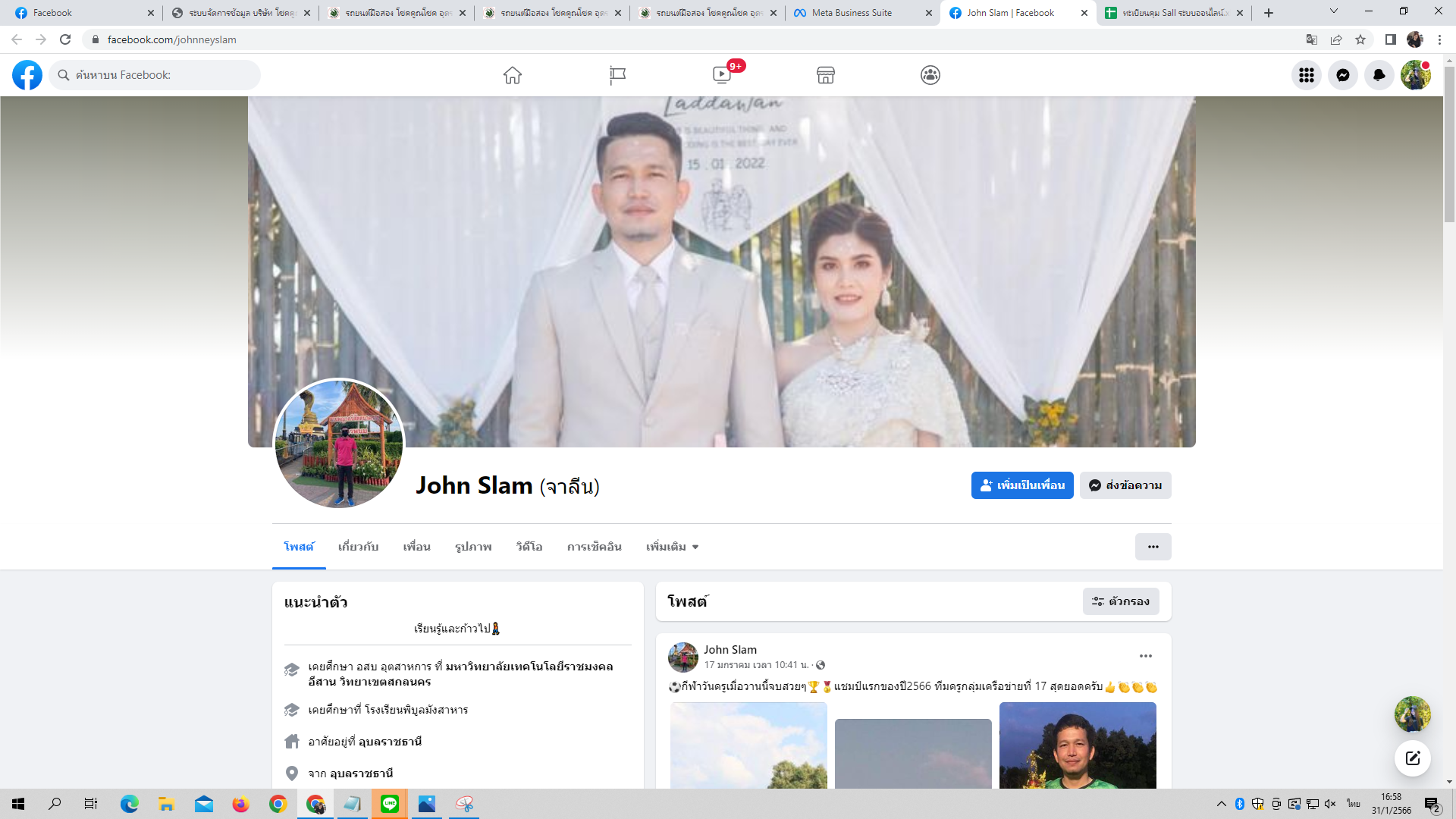Open ตัวกรอง posts filter button
Screen dimensions: 1456x819
[1121, 601]
